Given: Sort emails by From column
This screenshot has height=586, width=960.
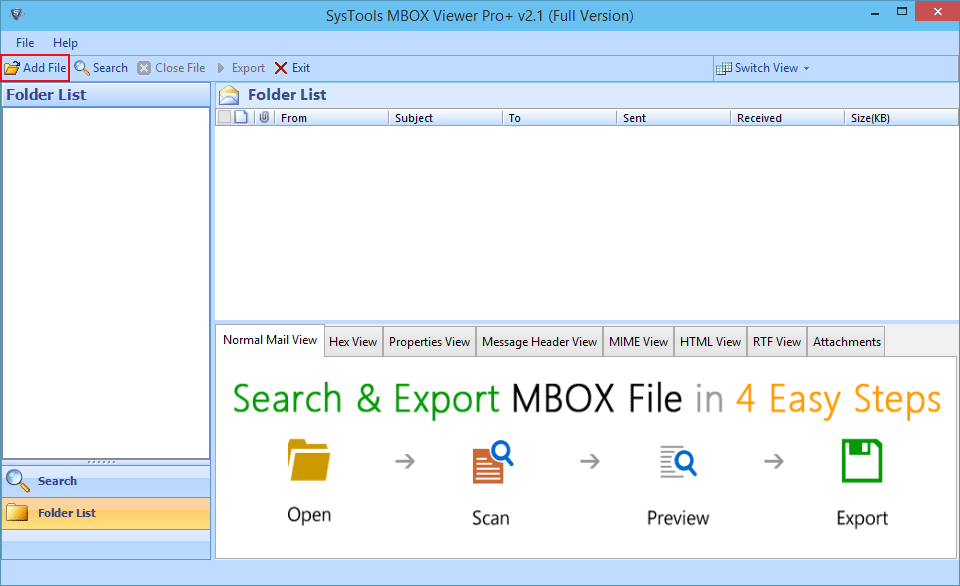Looking at the screenshot, I should [331, 118].
